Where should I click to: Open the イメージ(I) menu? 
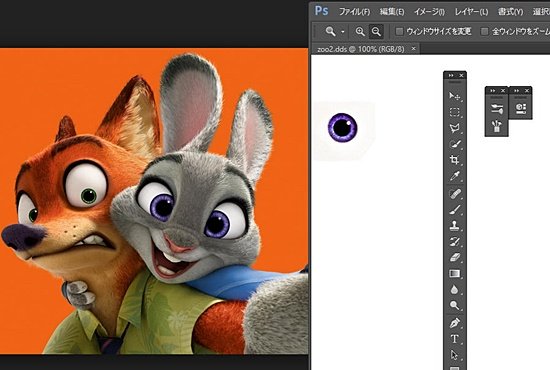click(429, 12)
